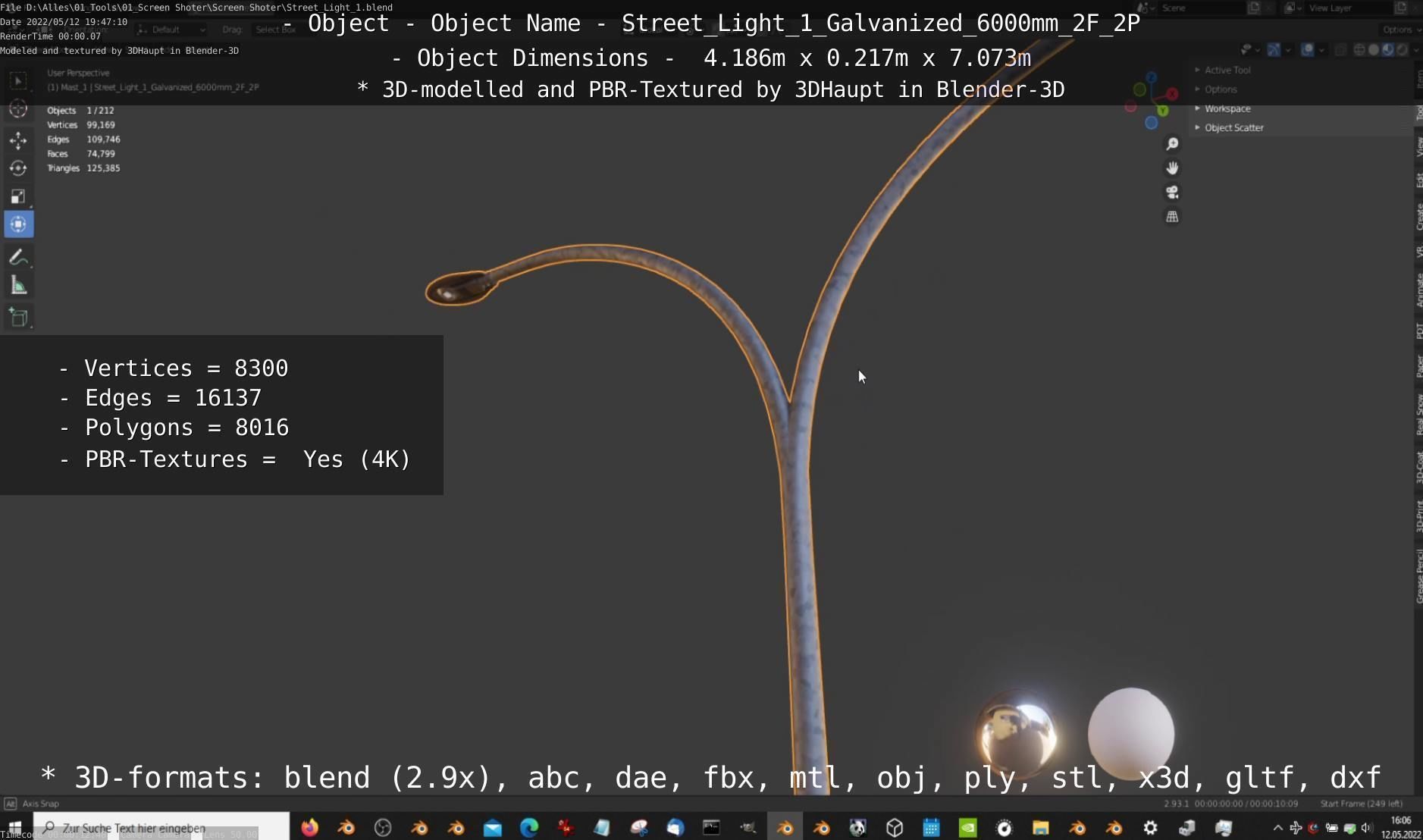Open the gizmo options dropdown arrow
Screen dimensions: 1423x840
[x=1288, y=50]
